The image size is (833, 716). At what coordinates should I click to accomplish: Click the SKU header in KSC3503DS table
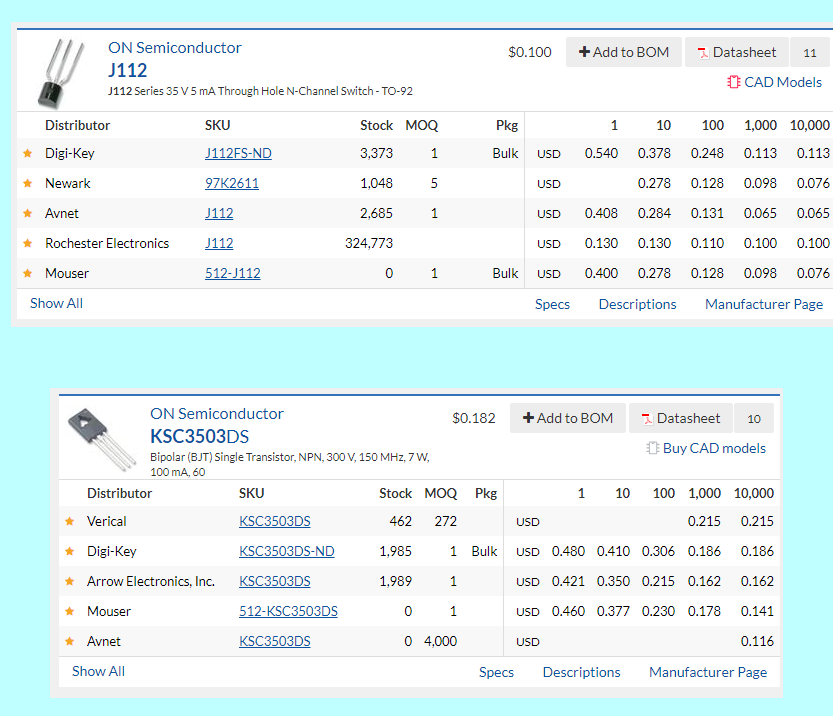251,493
